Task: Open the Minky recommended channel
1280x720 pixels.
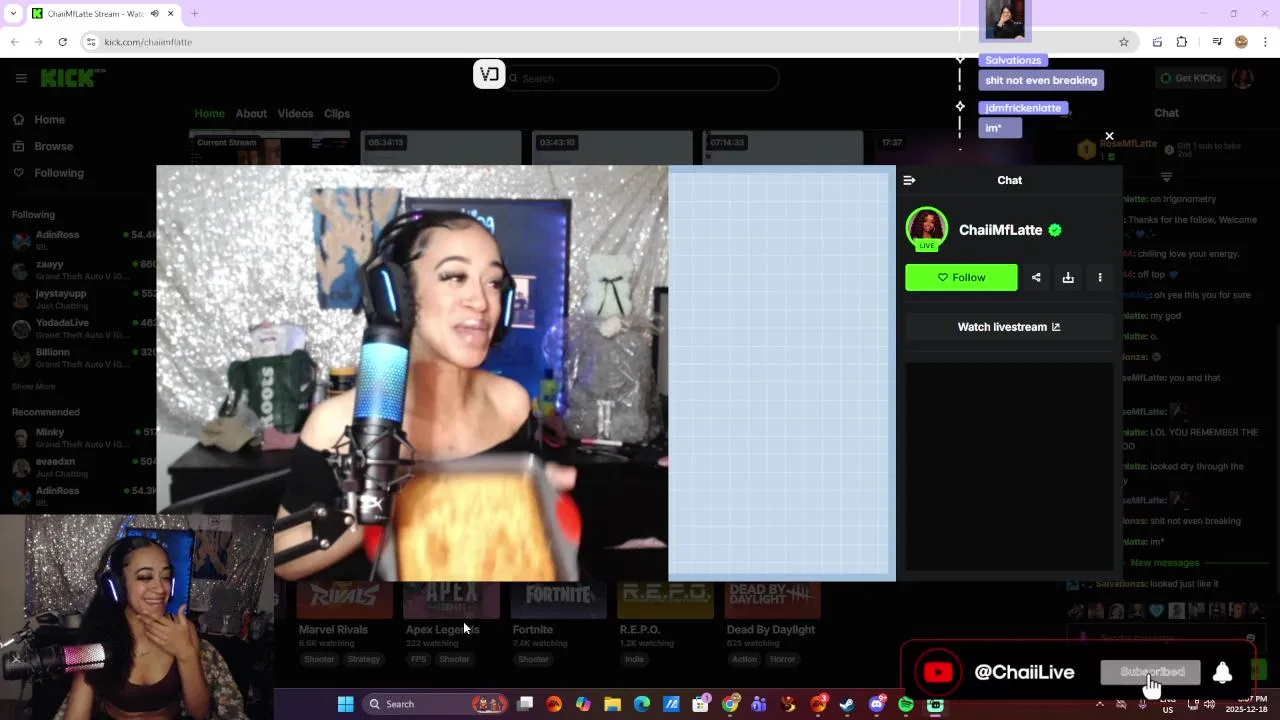Action: click(82, 438)
